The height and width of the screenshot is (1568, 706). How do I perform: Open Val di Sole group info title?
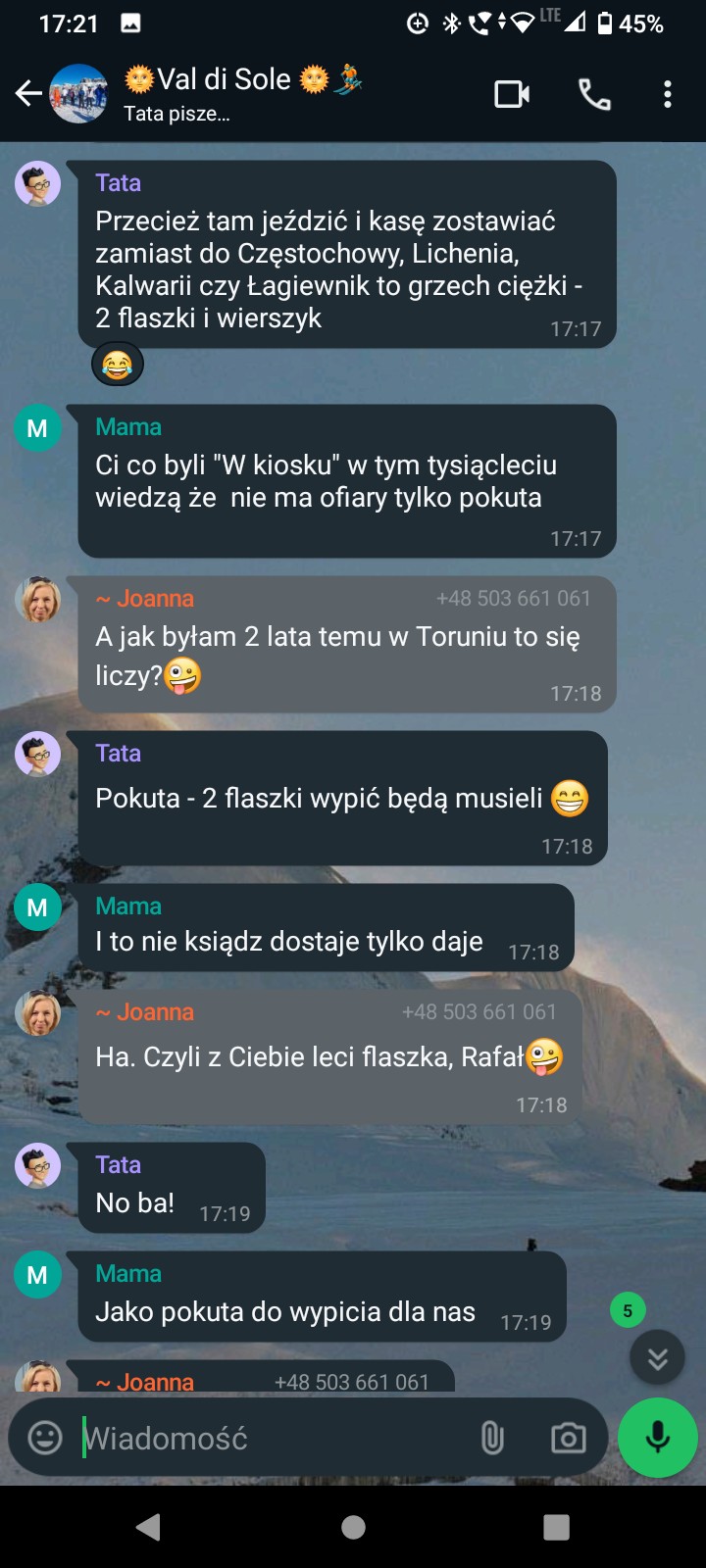[243, 79]
